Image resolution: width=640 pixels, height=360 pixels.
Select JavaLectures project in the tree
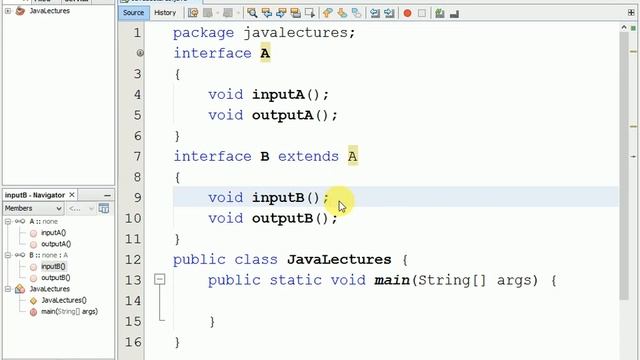point(49,11)
